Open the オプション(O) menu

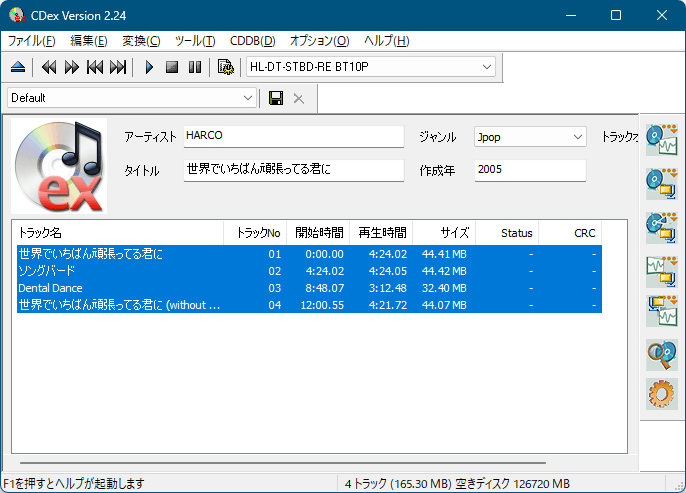click(319, 41)
